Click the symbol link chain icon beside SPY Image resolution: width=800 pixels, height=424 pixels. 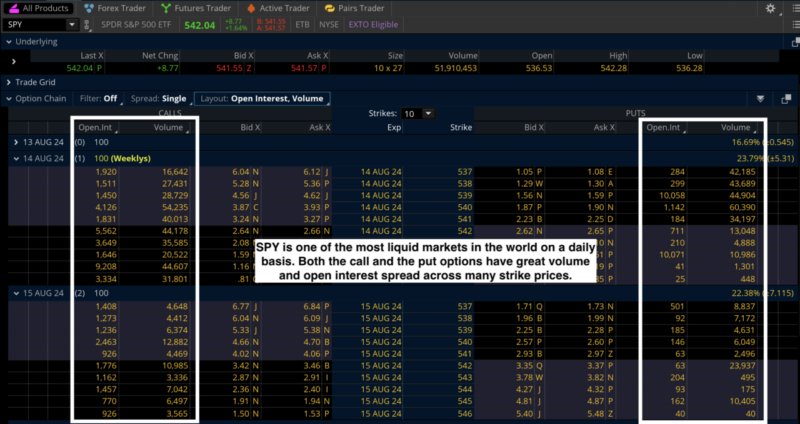87,24
